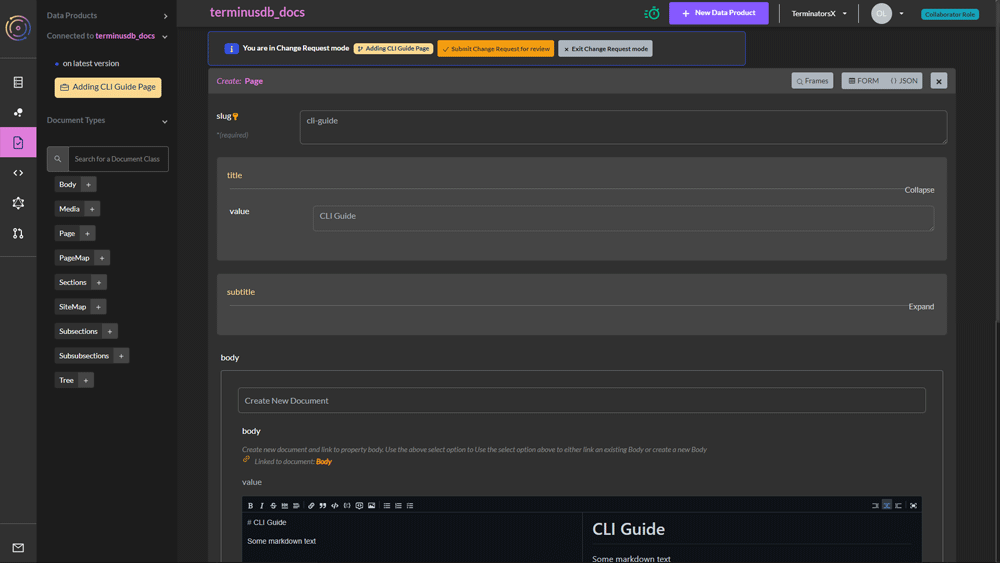
Task: Switch to JSON view
Action: point(904,81)
